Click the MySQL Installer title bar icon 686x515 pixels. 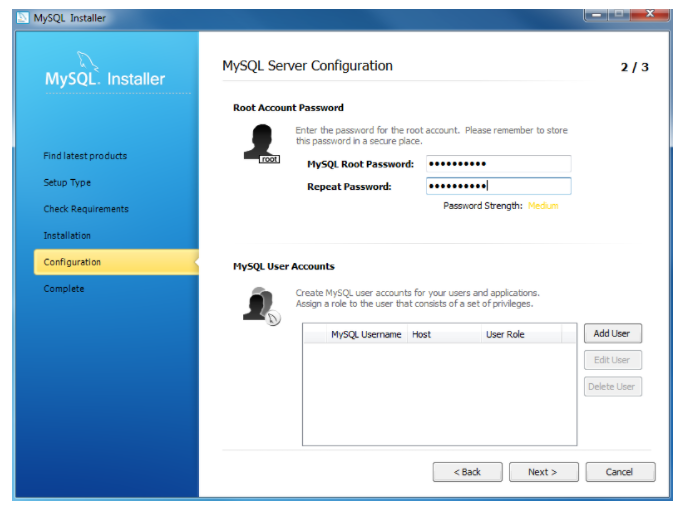coord(22,18)
